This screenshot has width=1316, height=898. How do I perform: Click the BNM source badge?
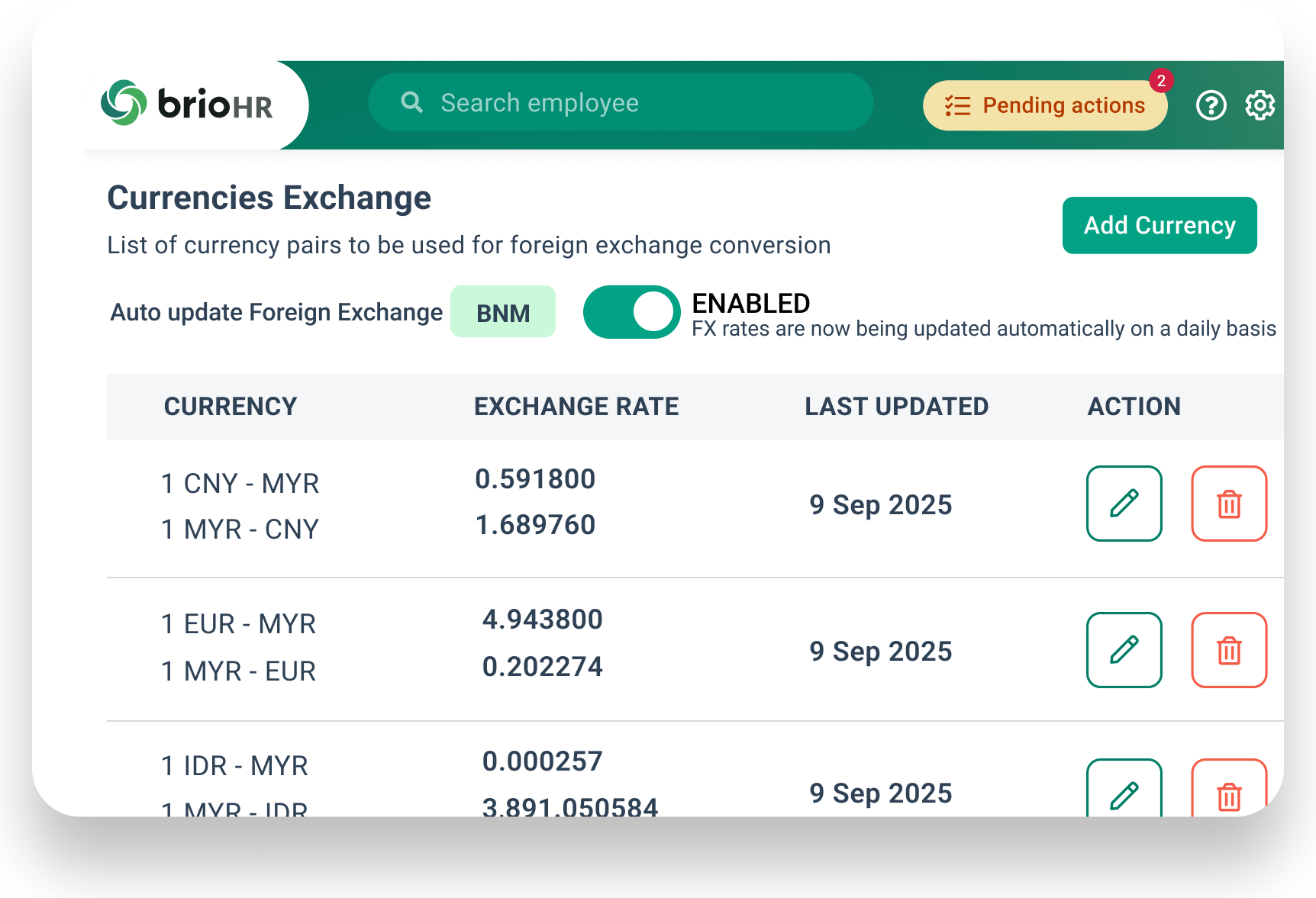point(502,312)
